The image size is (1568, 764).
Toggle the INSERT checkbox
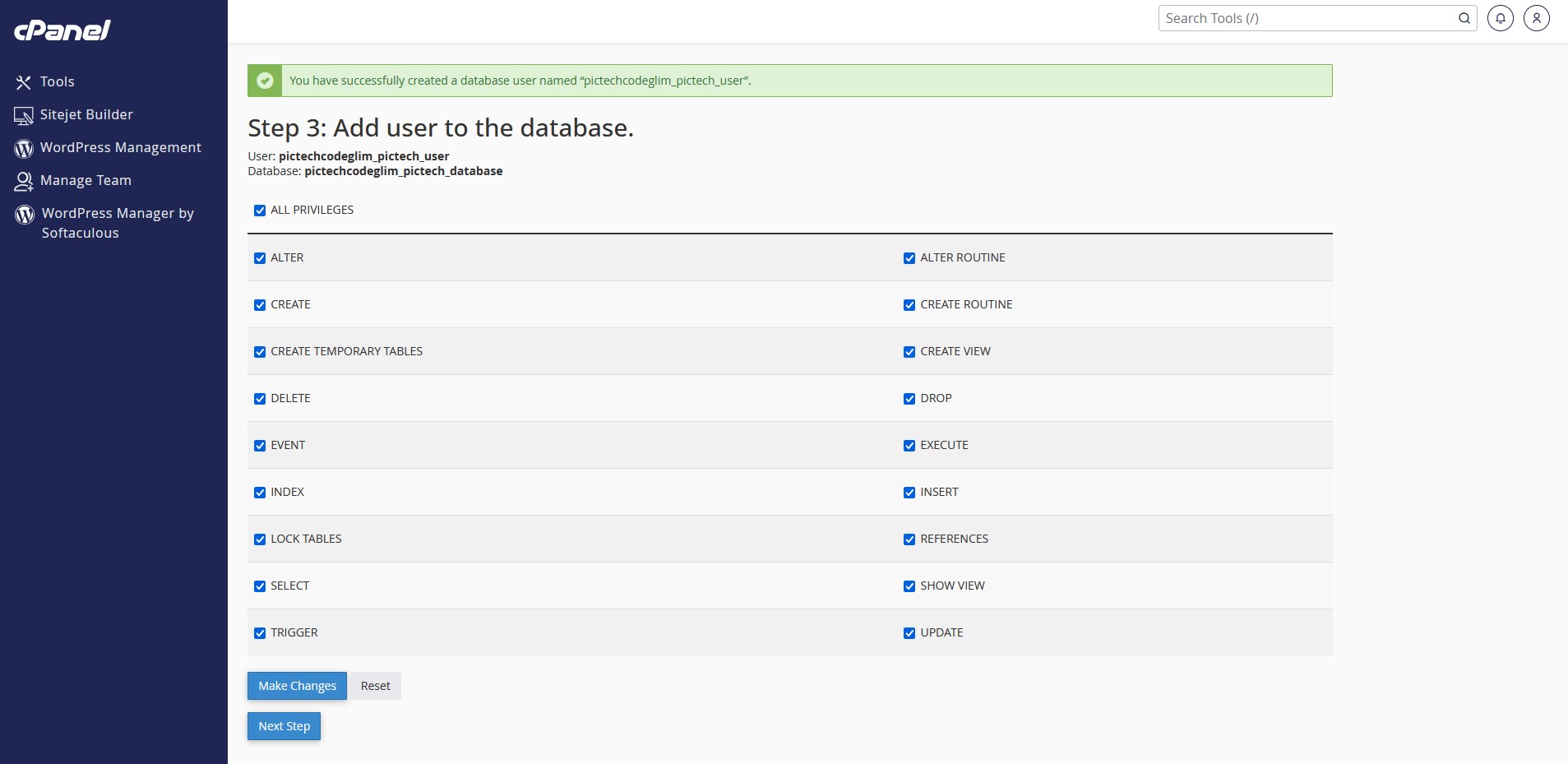(x=909, y=493)
